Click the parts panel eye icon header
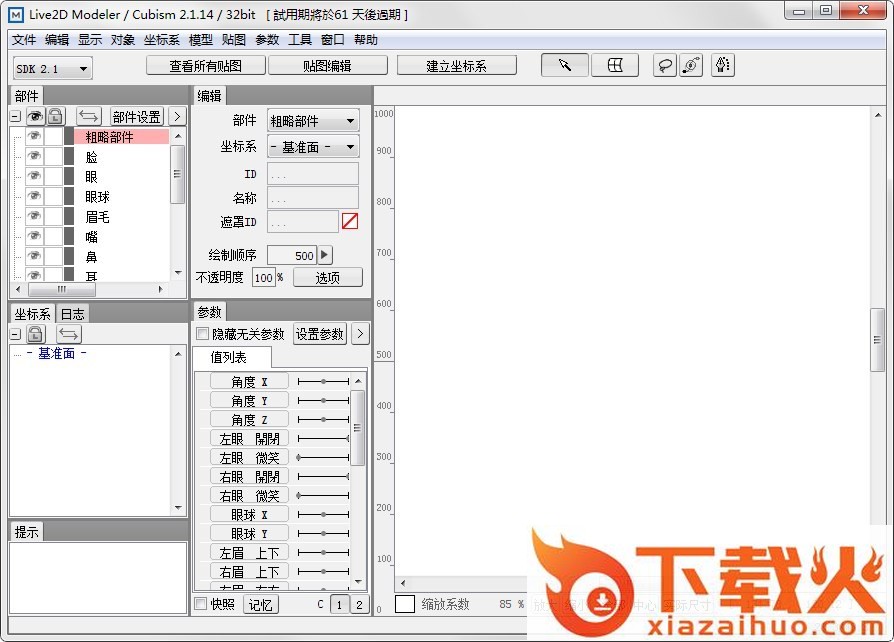The image size is (894, 642). coord(35,116)
